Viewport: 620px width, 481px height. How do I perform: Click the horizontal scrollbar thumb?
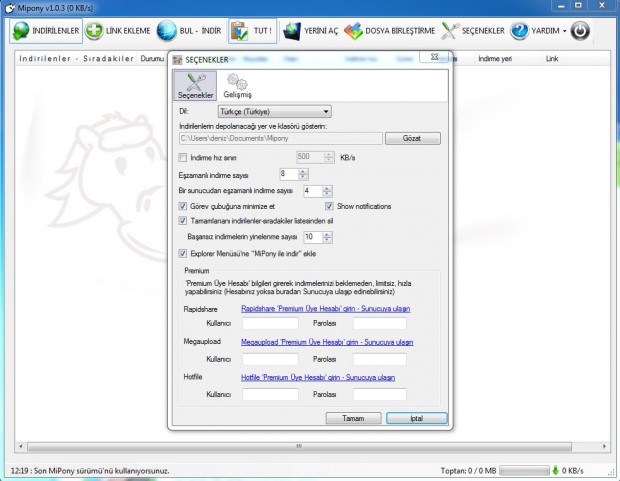click(299, 446)
